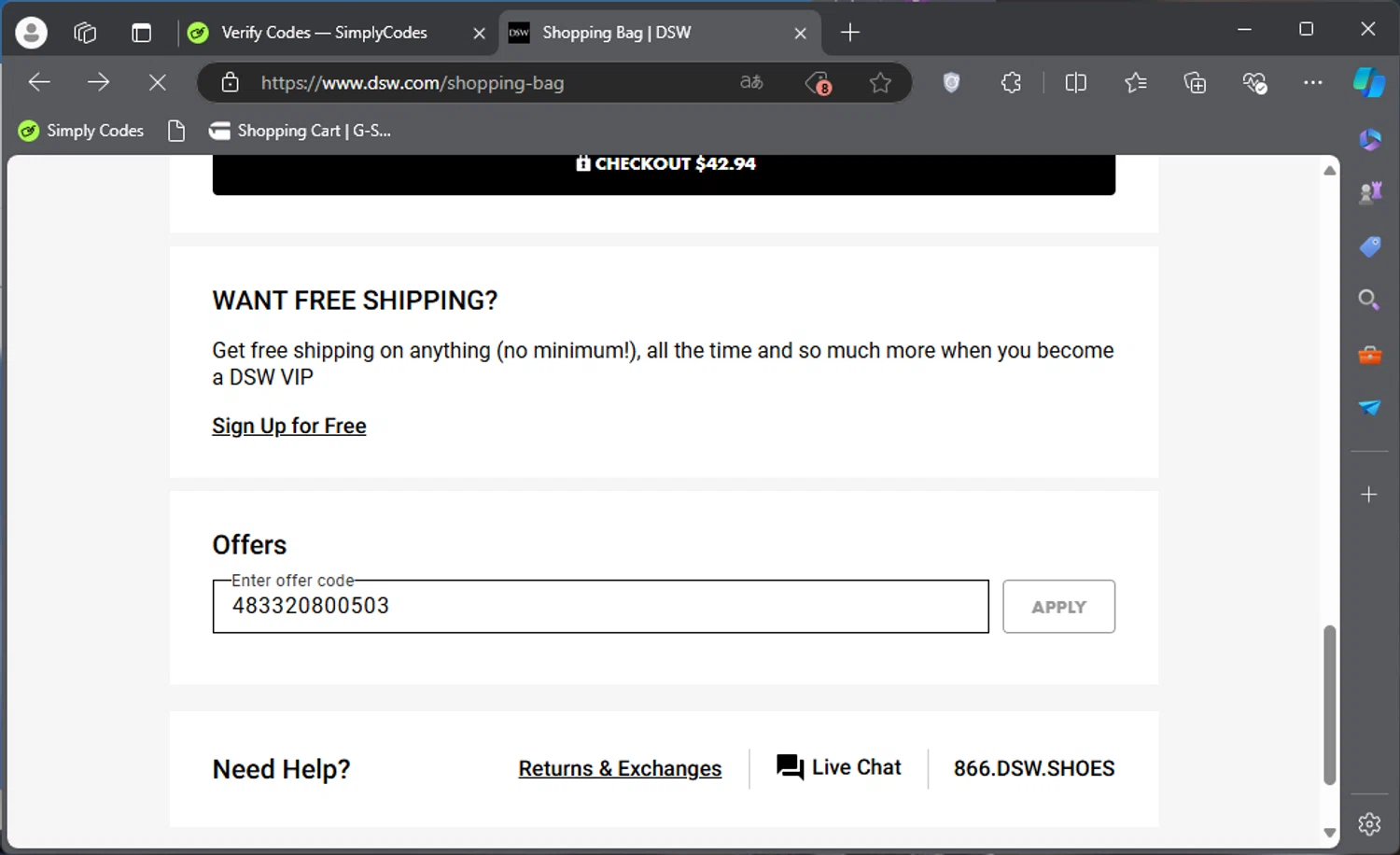Open the Workspaces icon

pyautogui.click(x=85, y=33)
